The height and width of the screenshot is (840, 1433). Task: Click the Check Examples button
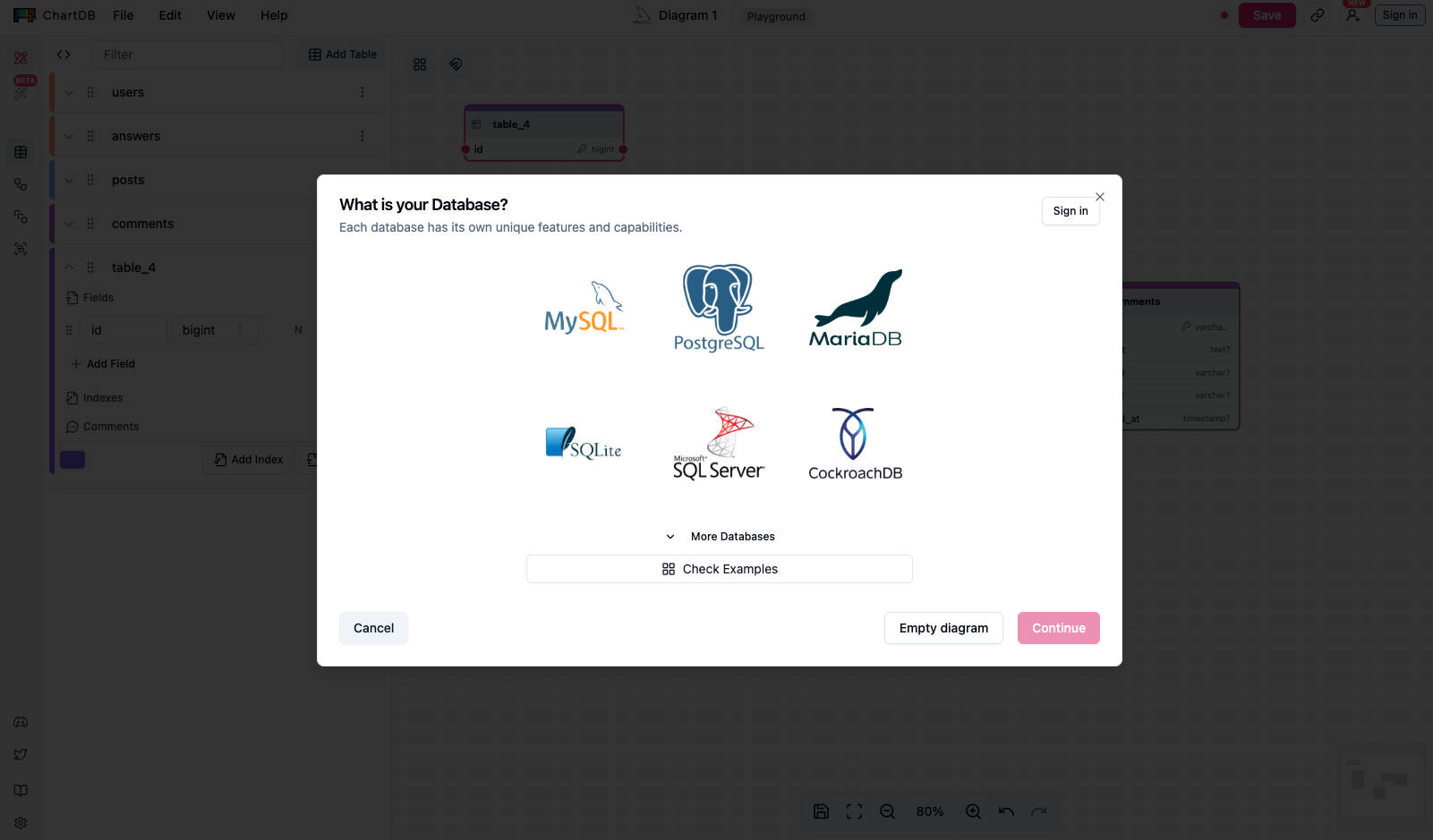(720, 569)
